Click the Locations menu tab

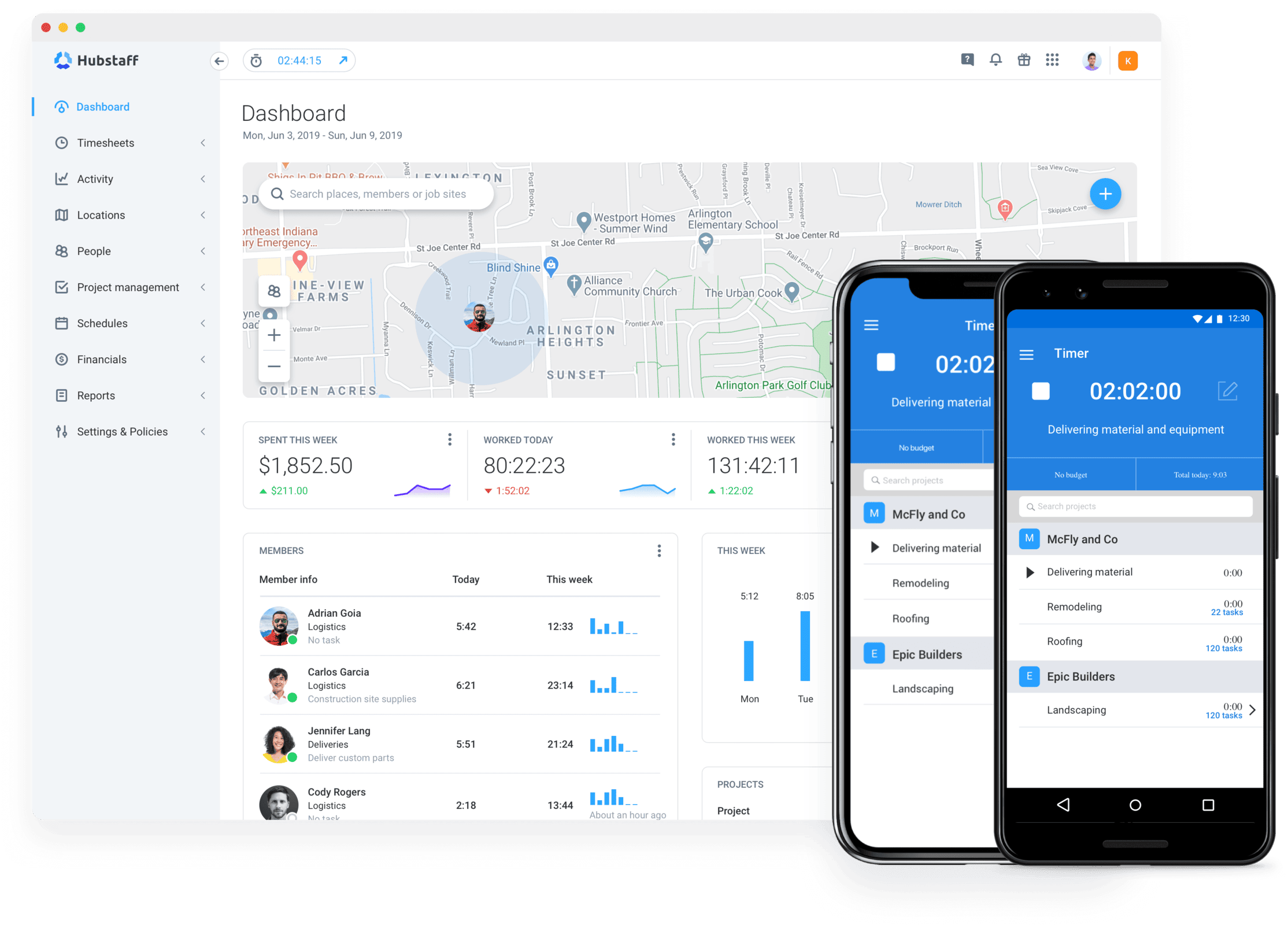coord(102,215)
